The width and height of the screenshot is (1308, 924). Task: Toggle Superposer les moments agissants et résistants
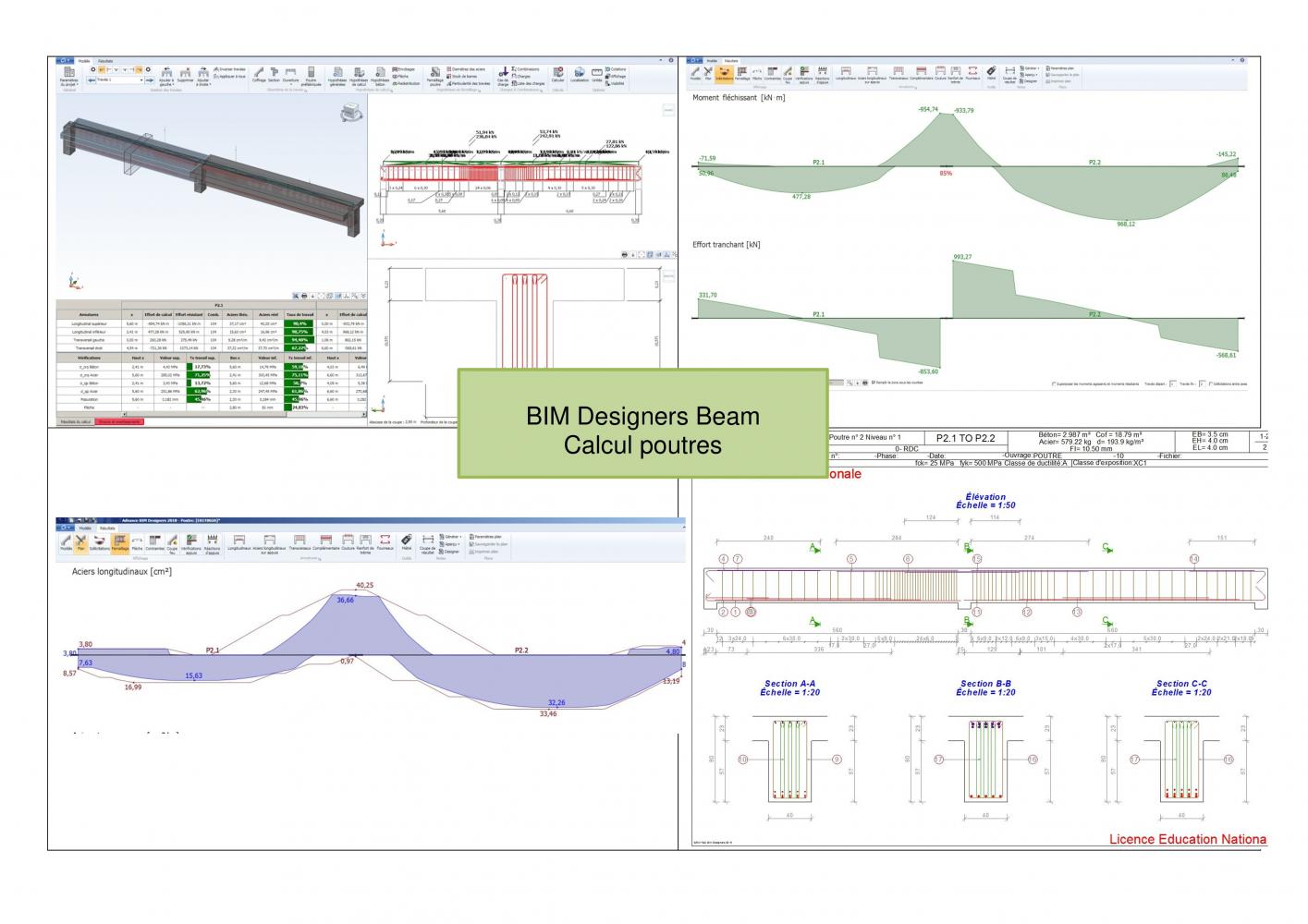1094,383
